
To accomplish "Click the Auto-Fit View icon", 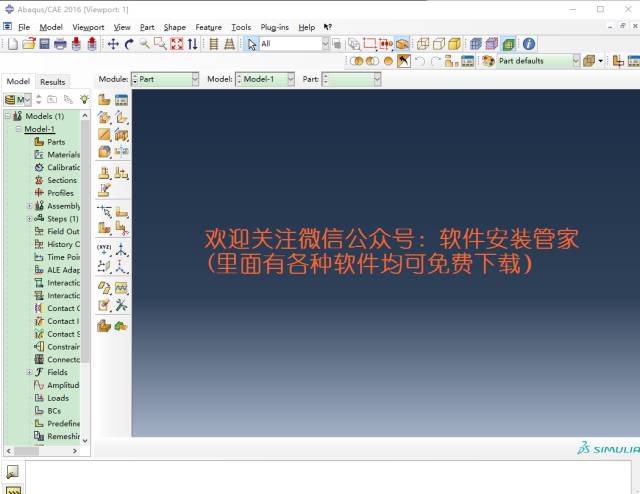I will click(177, 44).
